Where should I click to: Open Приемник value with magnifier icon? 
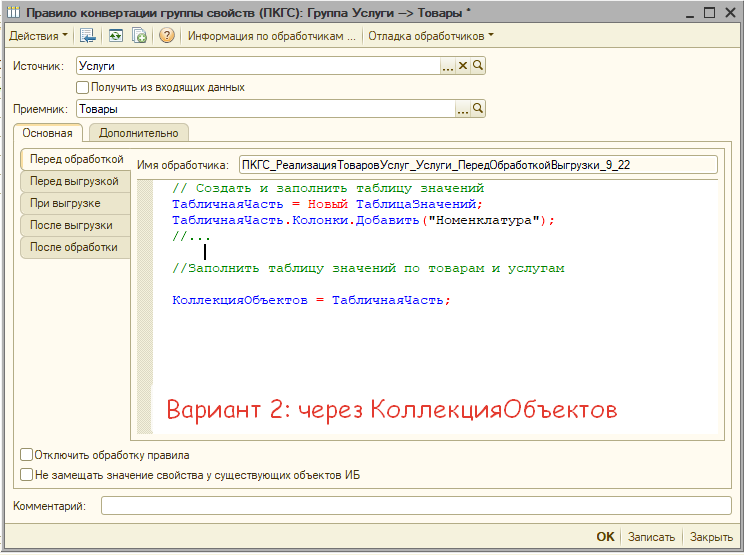[478, 109]
